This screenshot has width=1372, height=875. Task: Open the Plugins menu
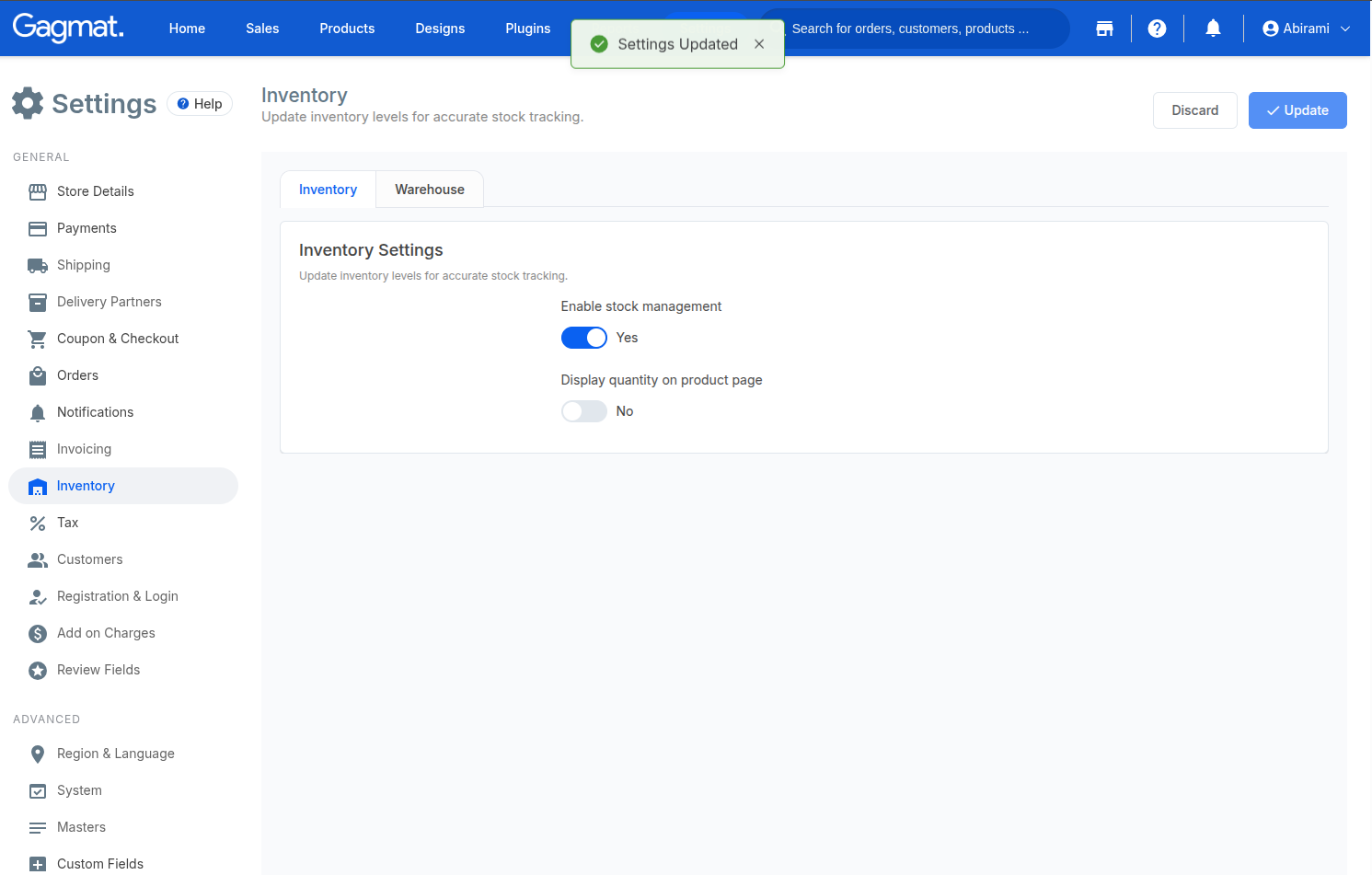click(x=528, y=29)
